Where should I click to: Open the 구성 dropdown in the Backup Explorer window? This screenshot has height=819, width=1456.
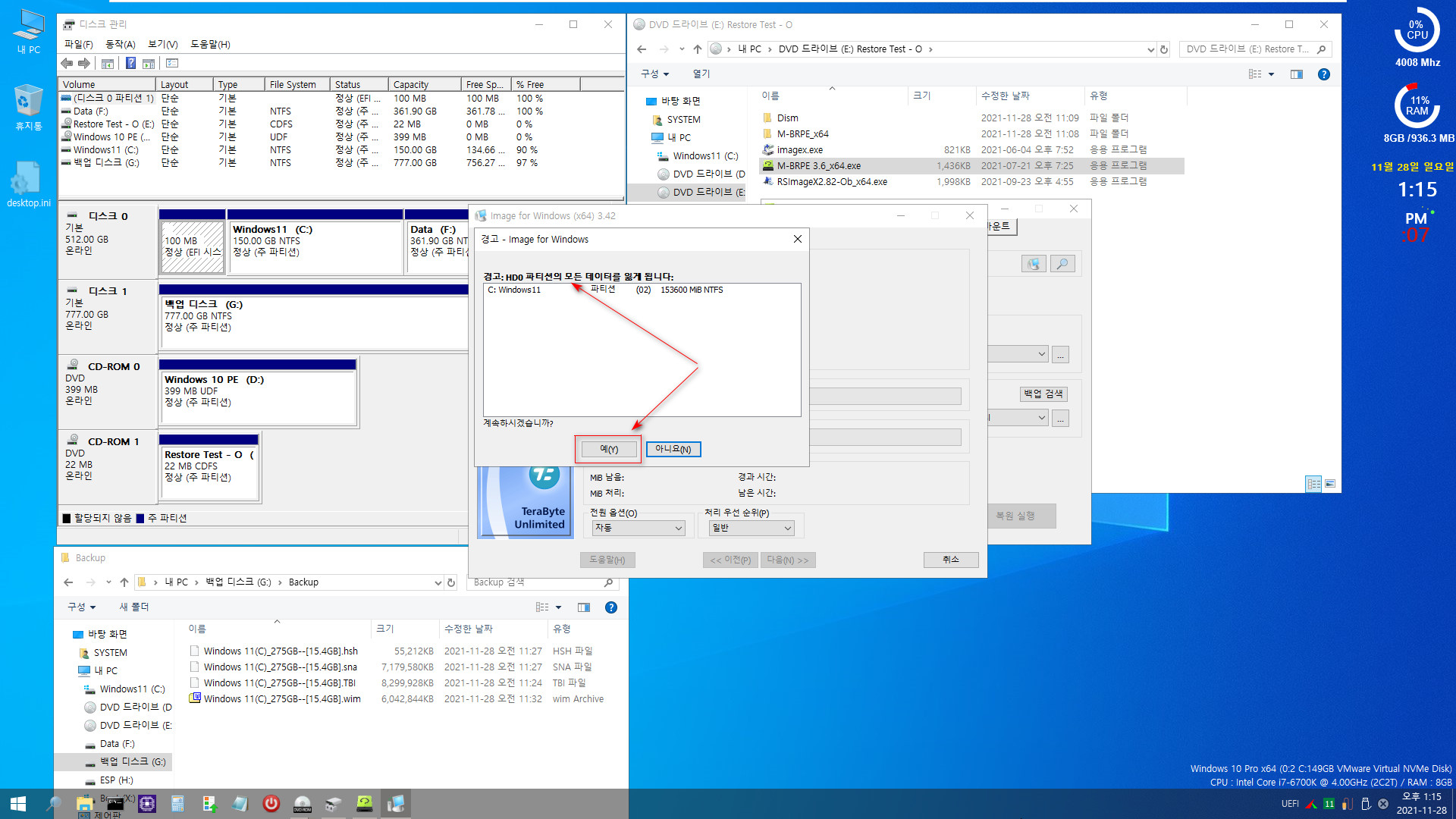tap(81, 607)
